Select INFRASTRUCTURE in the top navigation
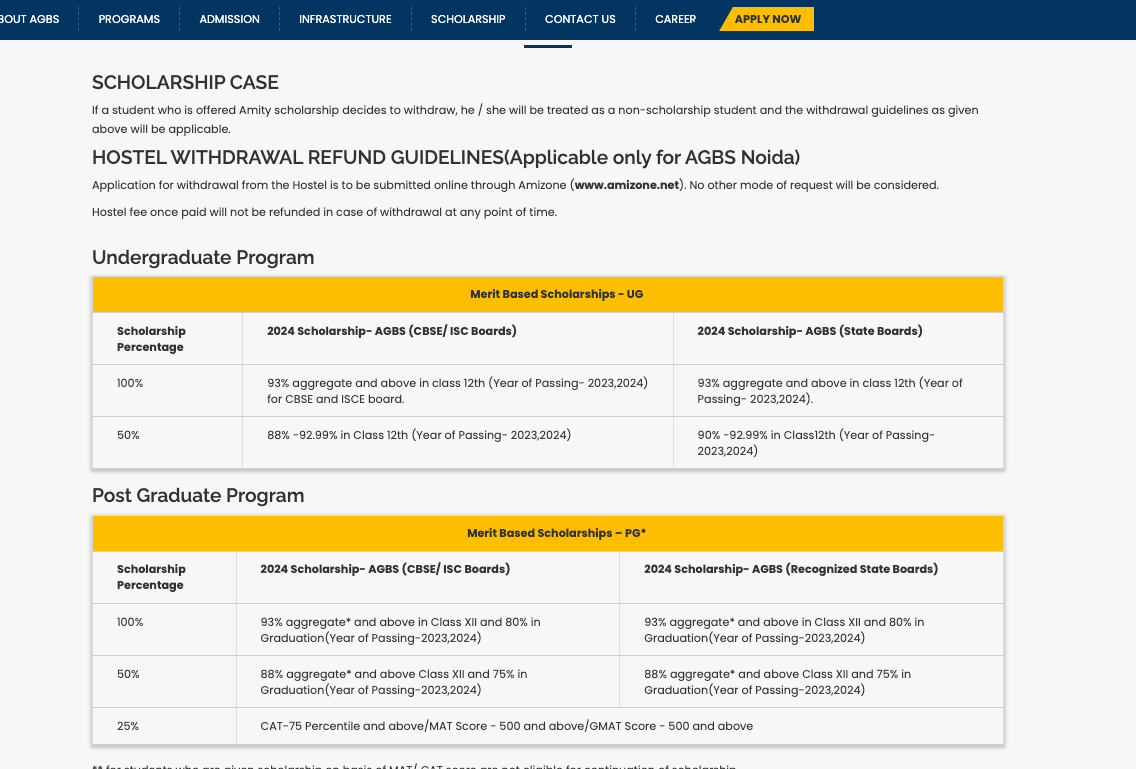Image resolution: width=1136 pixels, height=769 pixels. pos(345,19)
